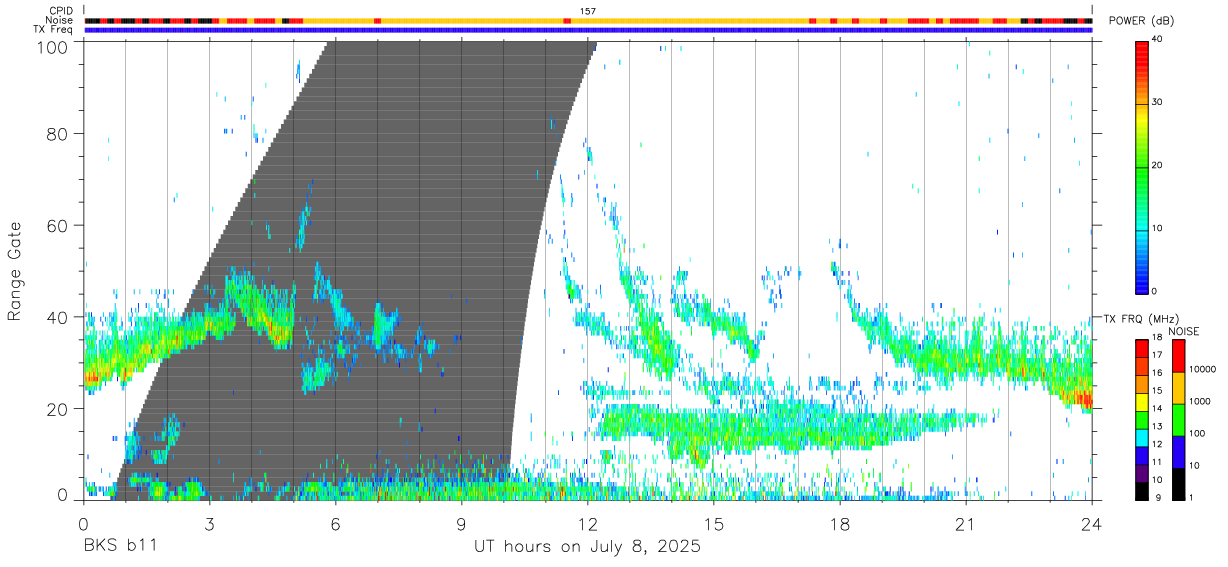Click the 18 label on the TX frequency scale
The width and height of the screenshot is (1228, 567).
tap(1157, 339)
